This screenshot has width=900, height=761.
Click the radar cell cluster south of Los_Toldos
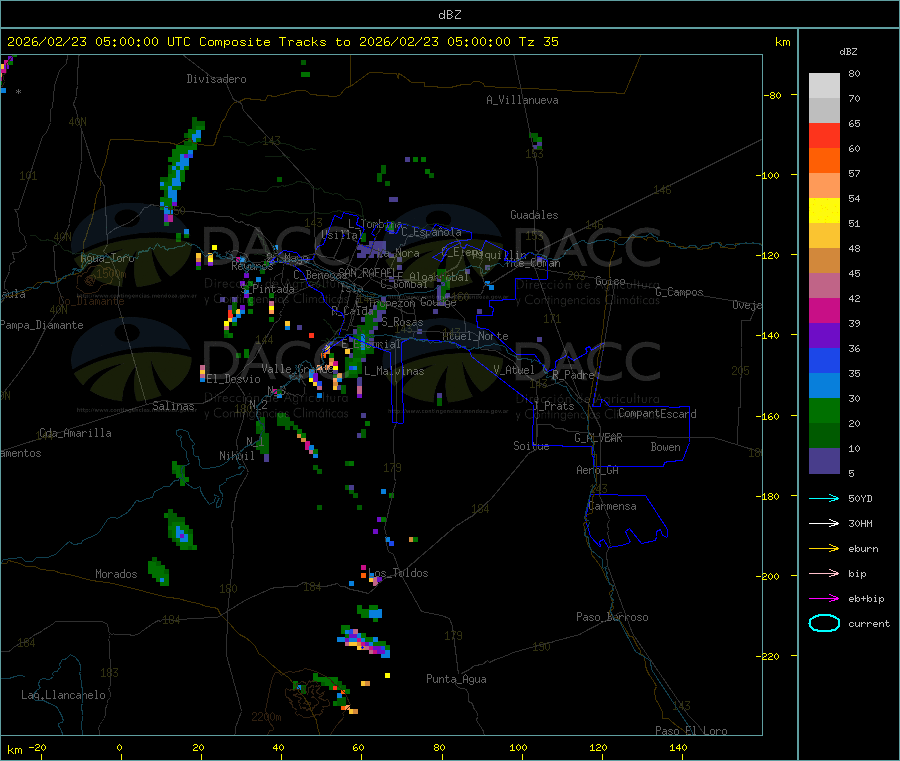click(x=366, y=642)
